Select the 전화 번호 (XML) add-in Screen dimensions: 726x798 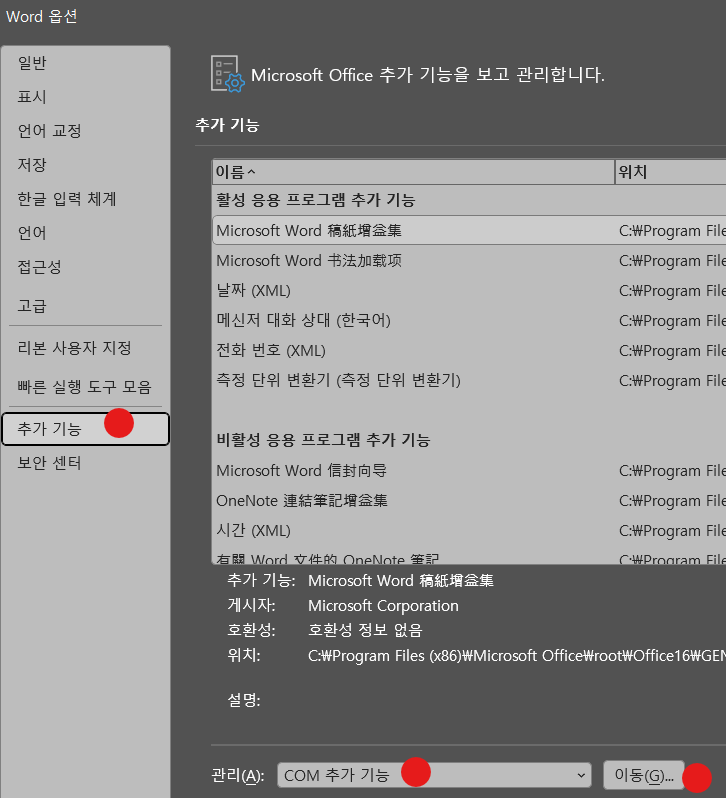(469, 351)
